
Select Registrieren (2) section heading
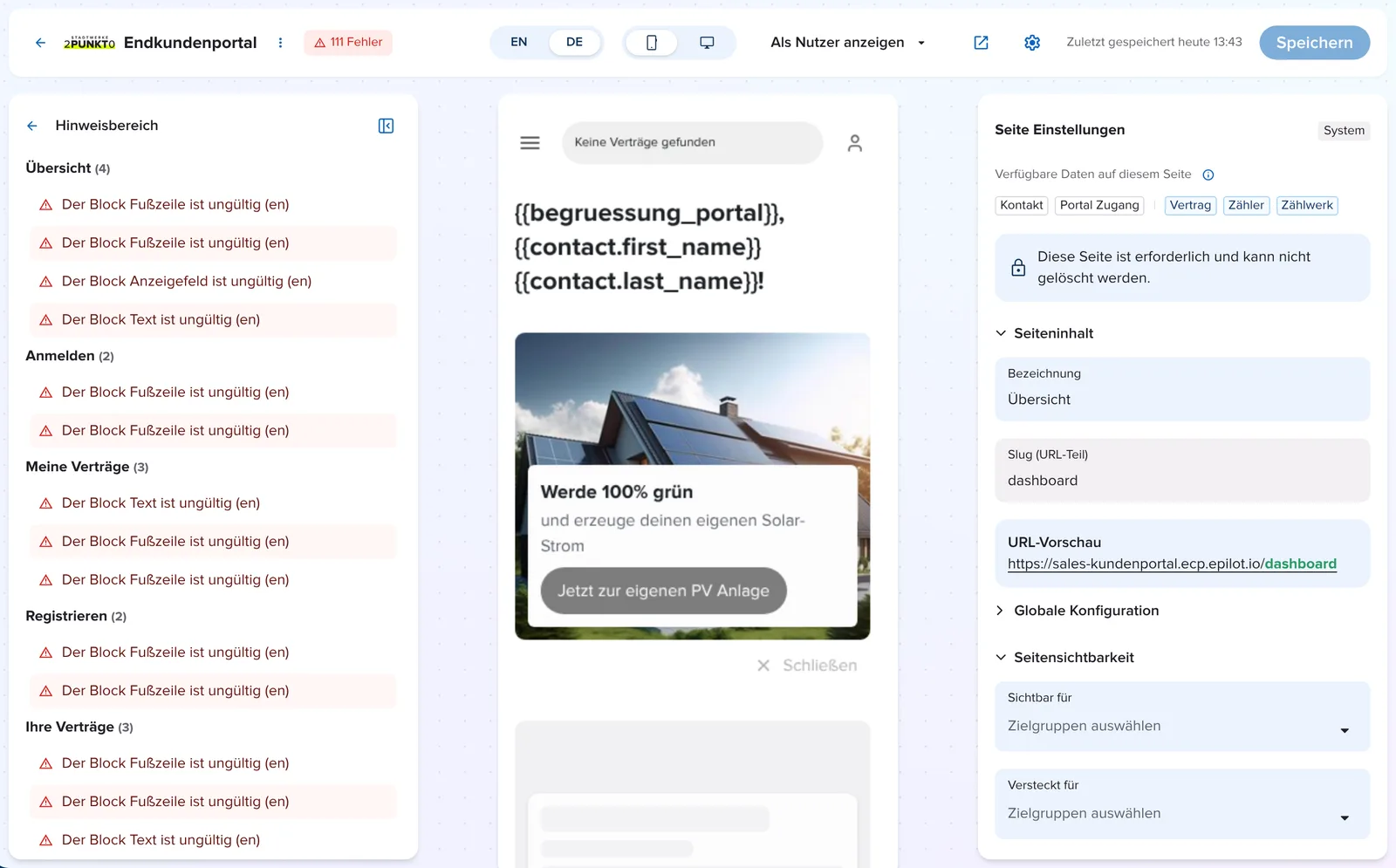76,616
